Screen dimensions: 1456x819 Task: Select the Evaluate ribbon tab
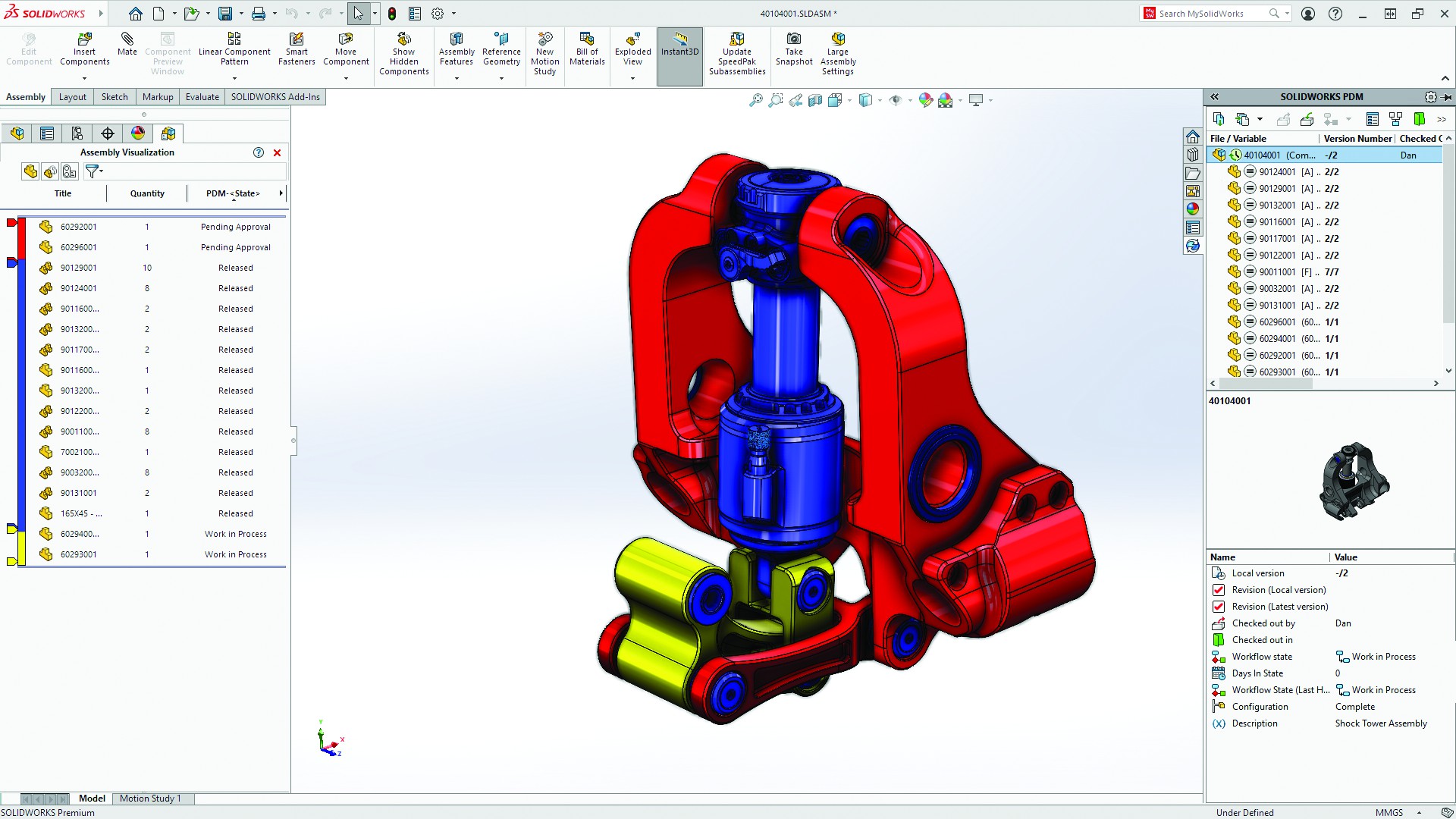click(201, 96)
